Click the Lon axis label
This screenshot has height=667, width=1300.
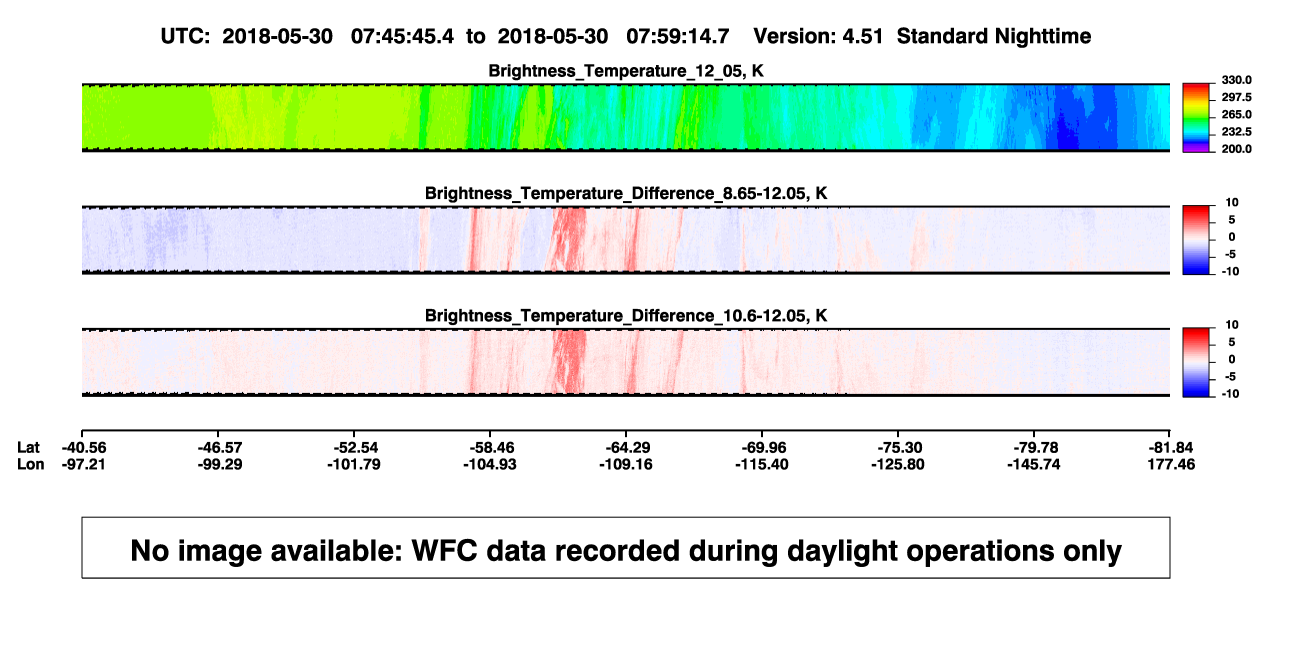pos(31,464)
